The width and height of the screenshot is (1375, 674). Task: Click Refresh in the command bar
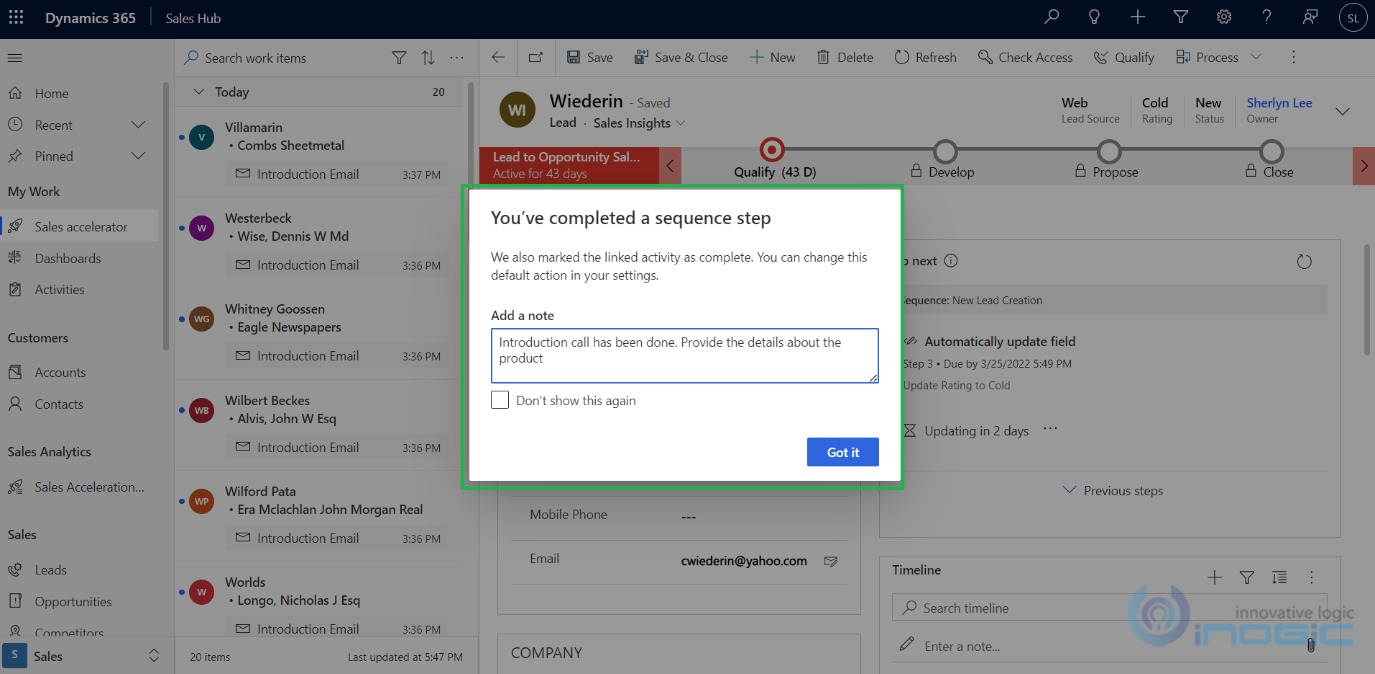925,57
